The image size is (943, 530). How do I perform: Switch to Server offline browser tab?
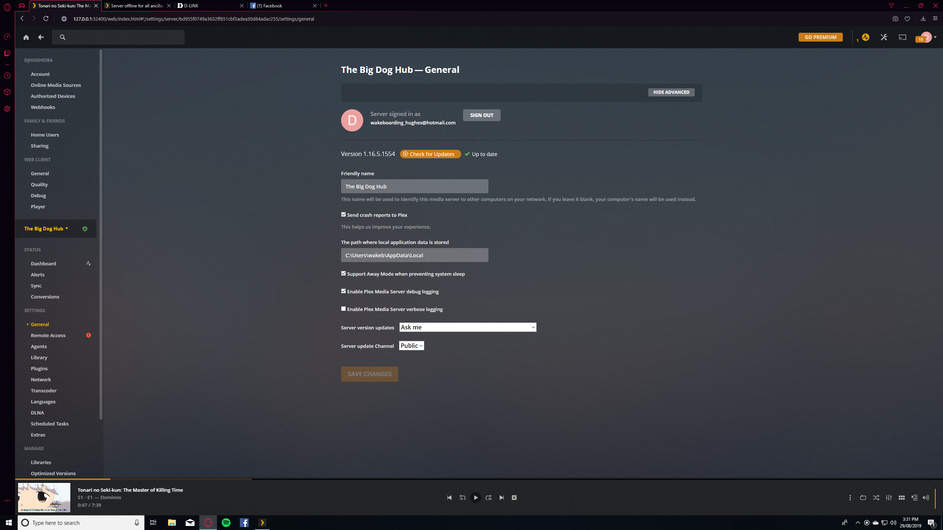(x=138, y=5)
